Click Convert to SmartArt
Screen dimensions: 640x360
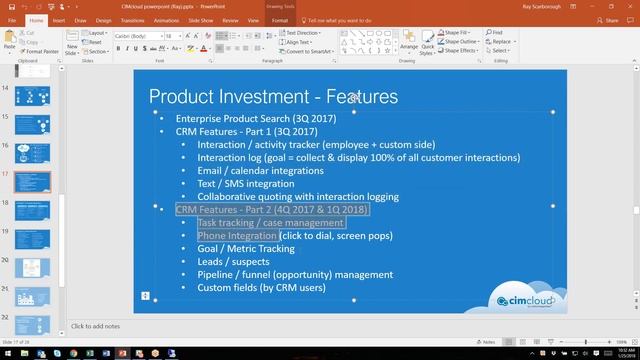pos(307,51)
